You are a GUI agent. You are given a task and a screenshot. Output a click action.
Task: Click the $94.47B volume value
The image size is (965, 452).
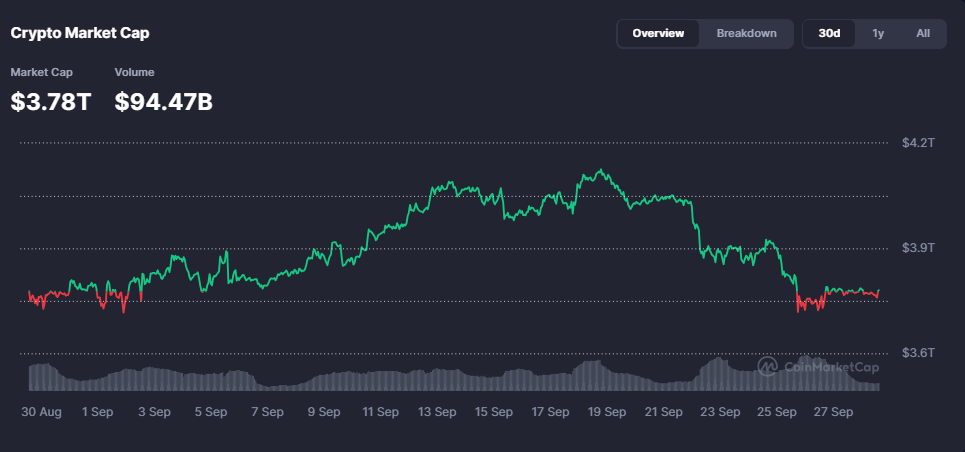[164, 102]
